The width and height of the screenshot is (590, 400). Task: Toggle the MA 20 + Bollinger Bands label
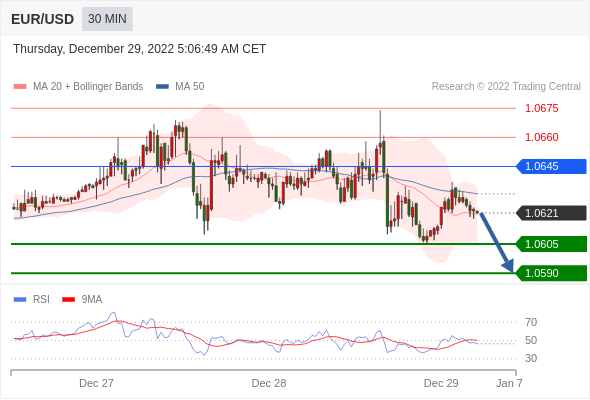click(88, 87)
